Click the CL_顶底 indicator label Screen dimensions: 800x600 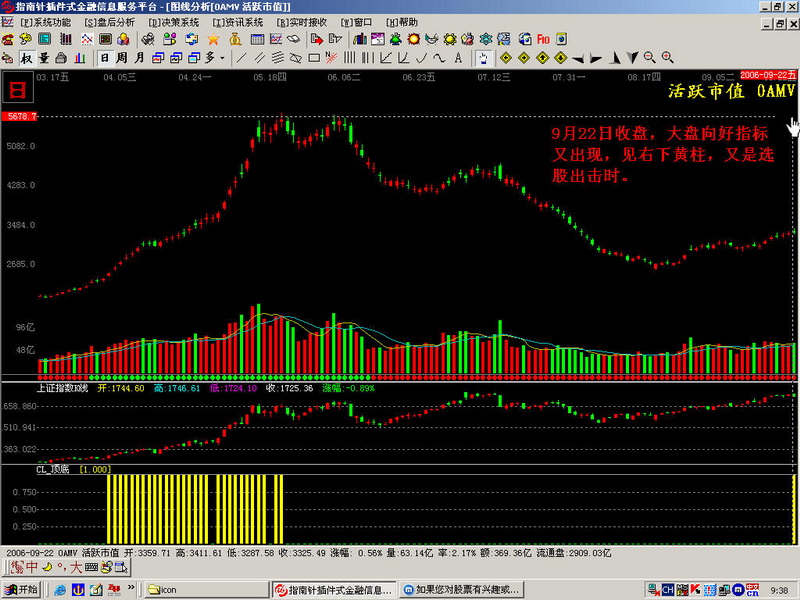pos(53,469)
